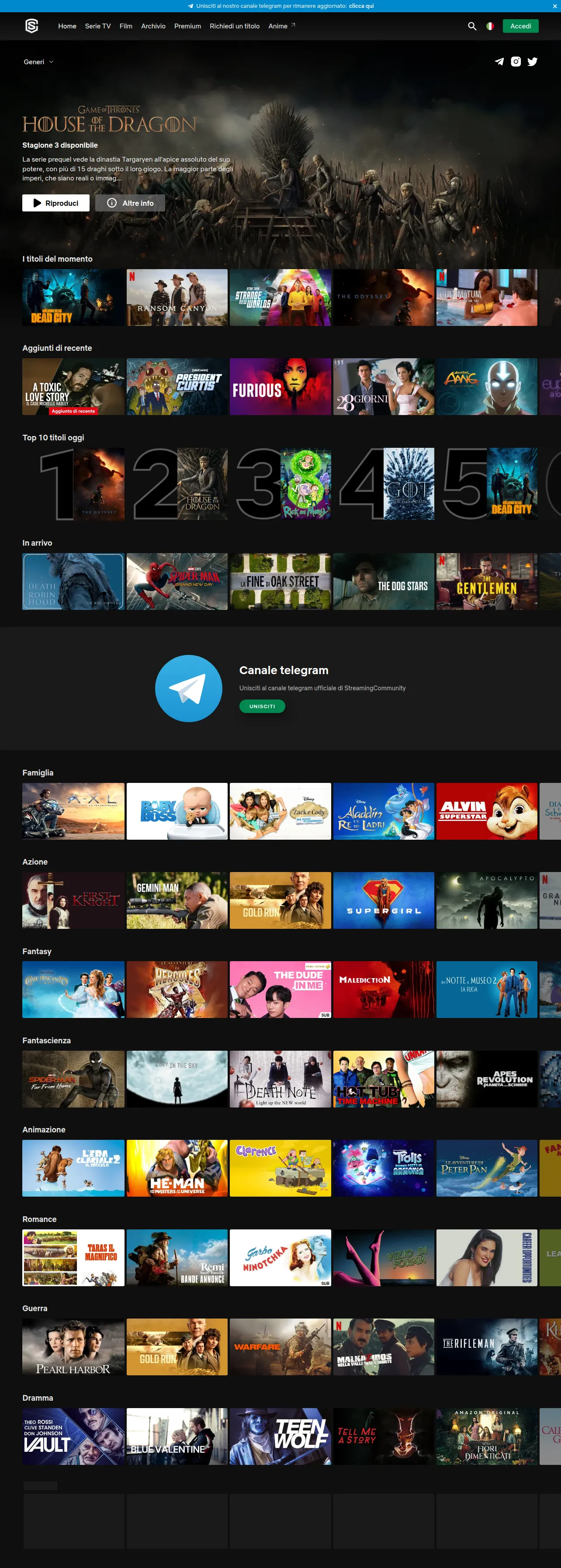Click the StreamingCommunity S logo
The width and height of the screenshot is (561, 1568).
tap(31, 26)
